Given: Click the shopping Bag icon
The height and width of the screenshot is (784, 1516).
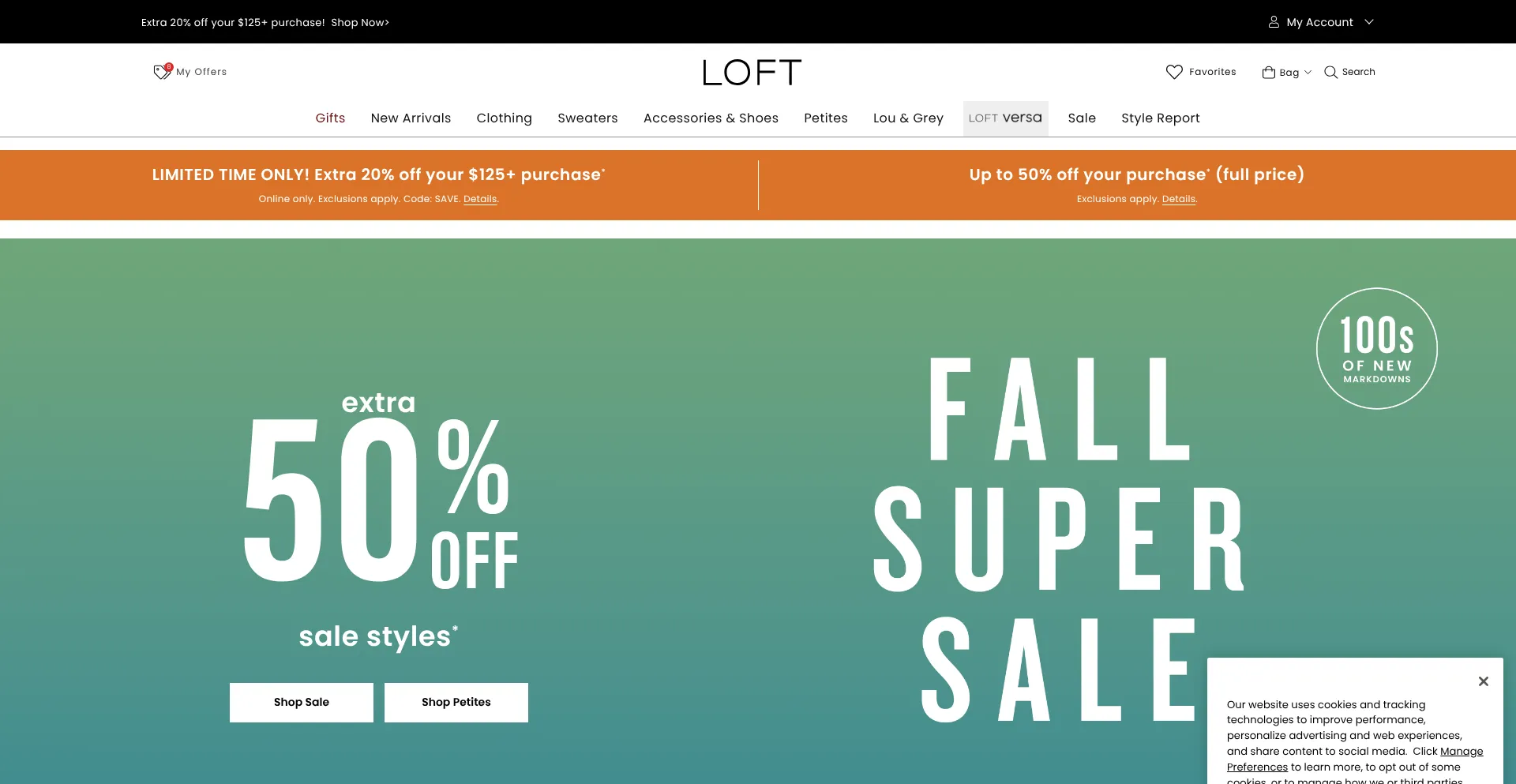Looking at the screenshot, I should [1269, 73].
